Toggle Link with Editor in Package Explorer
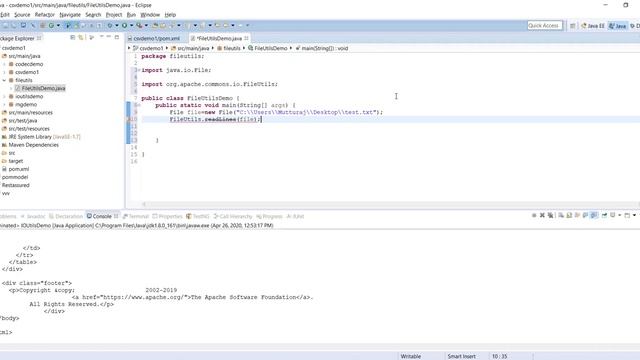Screen dimensions: 640x360 (x=81, y=38)
